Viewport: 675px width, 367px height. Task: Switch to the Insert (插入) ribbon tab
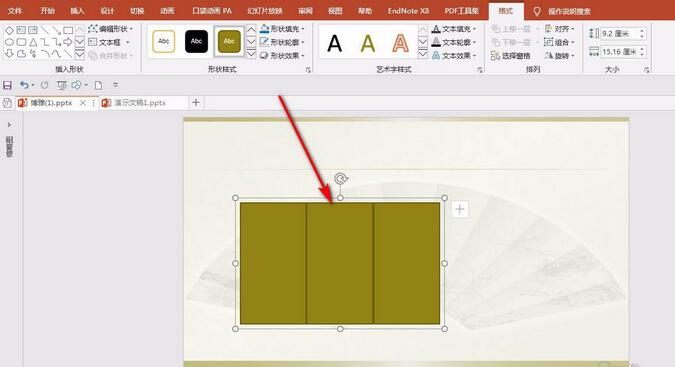77,11
